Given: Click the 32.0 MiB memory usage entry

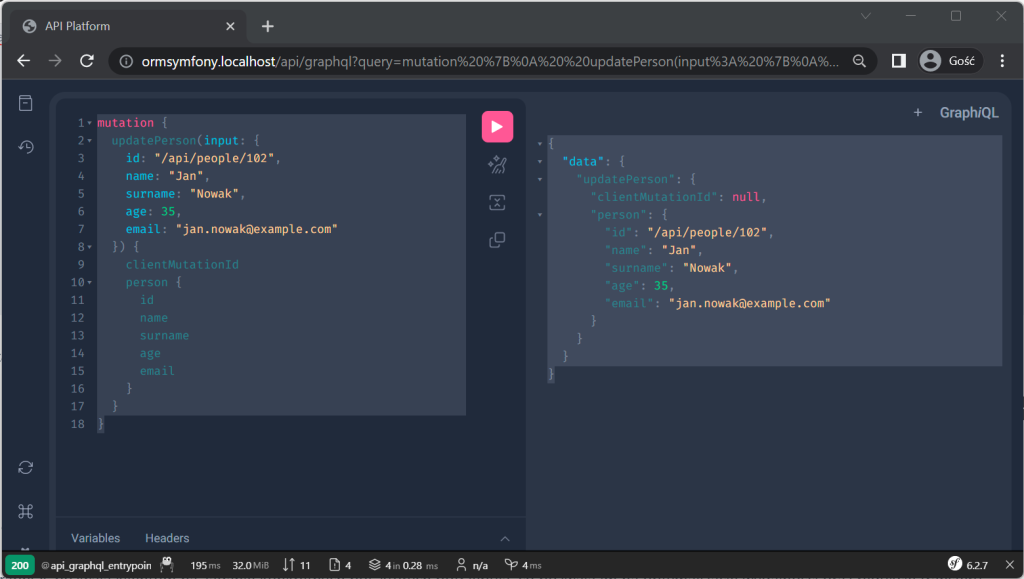Looking at the screenshot, I should pos(250,565).
